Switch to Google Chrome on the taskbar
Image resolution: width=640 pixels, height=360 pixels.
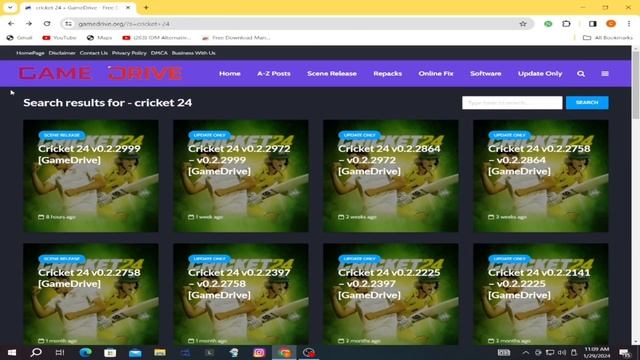(x=284, y=353)
